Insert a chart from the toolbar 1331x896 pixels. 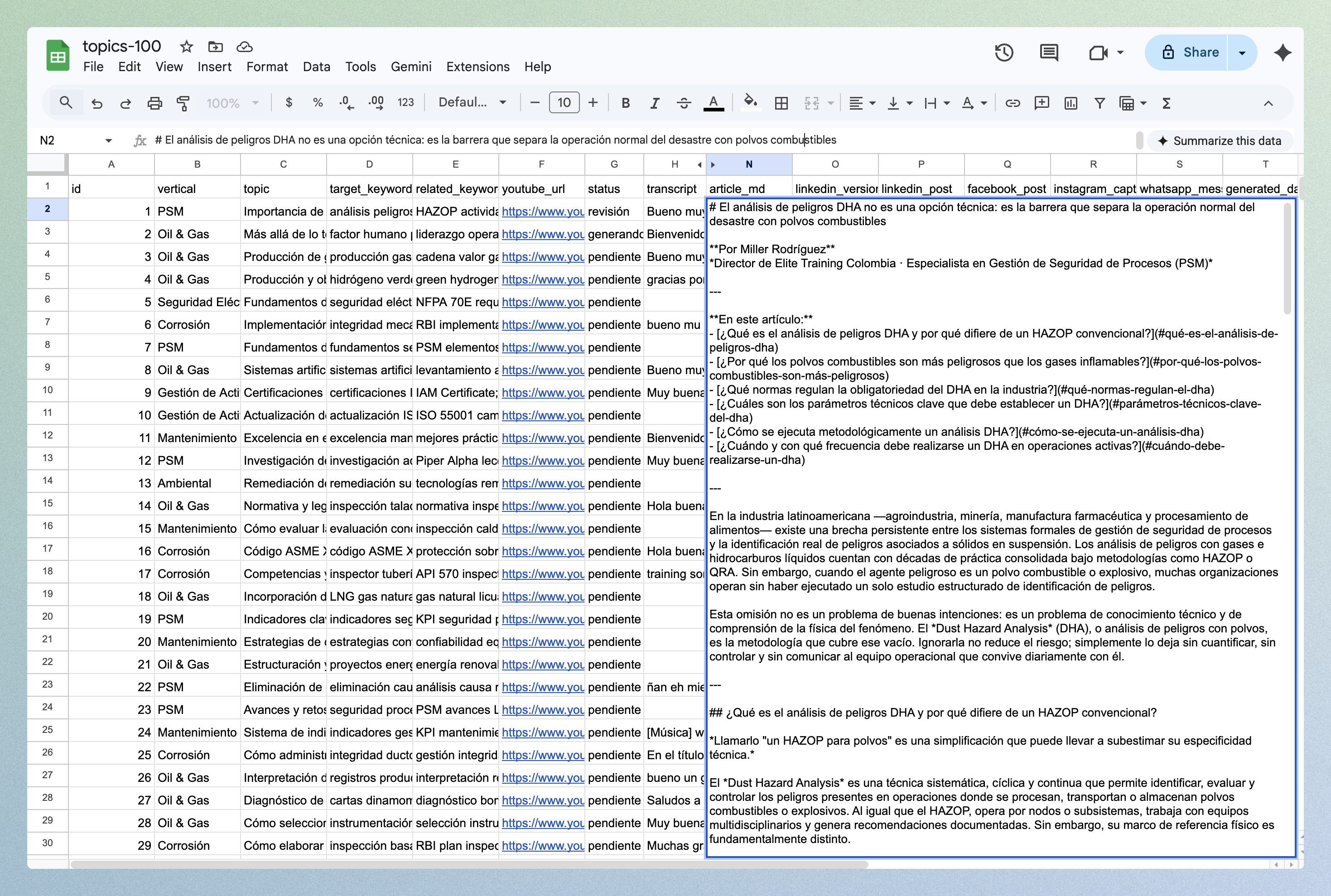tap(1071, 103)
